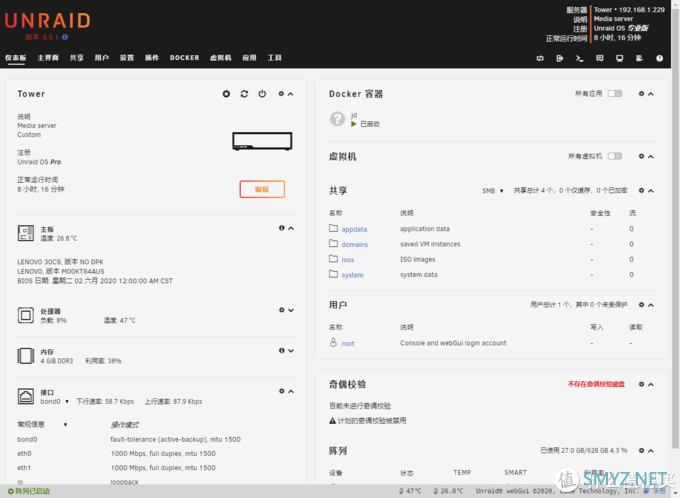
Task: Click the root user icon
Action: (x=333, y=343)
